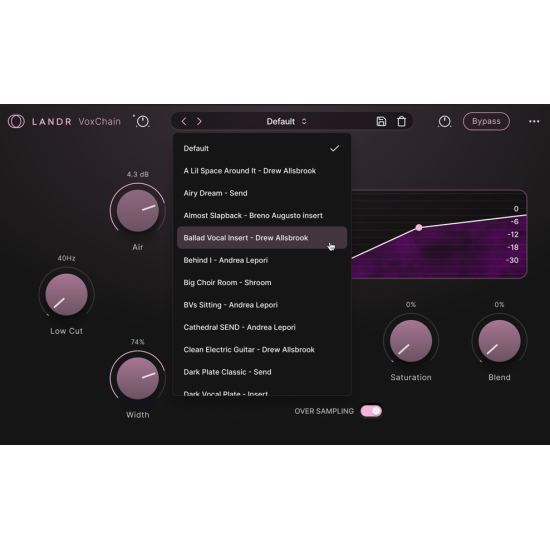The height and width of the screenshot is (550, 550).
Task: Pick Ballad Vocal Insert - Drew Allsbrook
Action: tap(262, 238)
